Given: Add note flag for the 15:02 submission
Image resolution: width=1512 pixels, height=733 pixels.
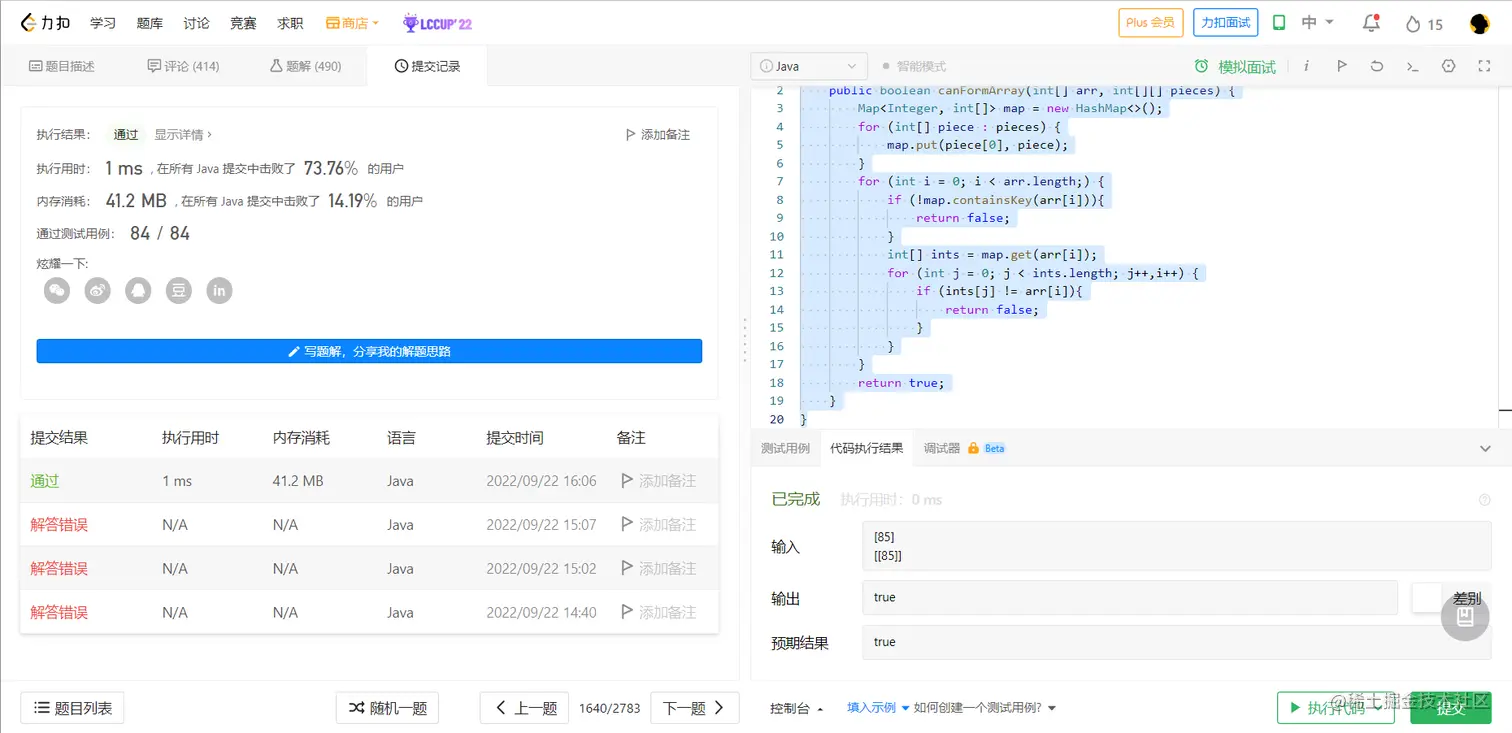Looking at the screenshot, I should point(658,569).
